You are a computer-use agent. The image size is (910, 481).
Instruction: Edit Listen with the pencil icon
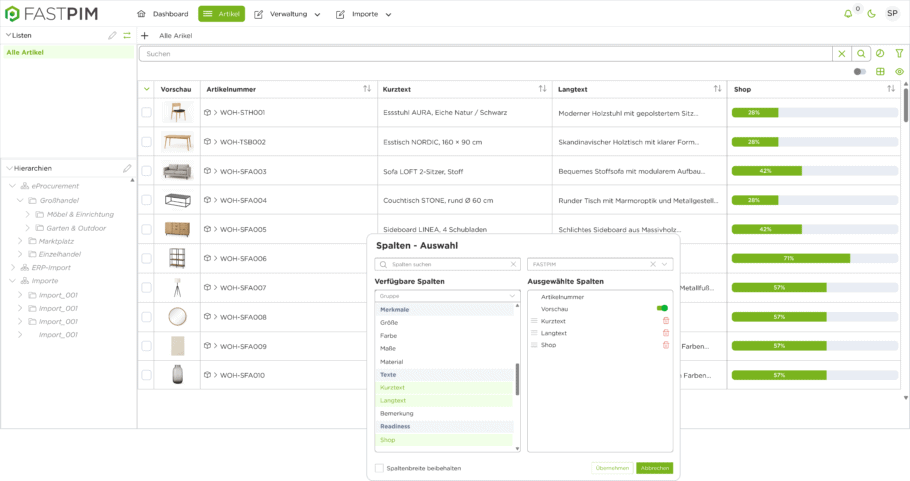pyautogui.click(x=112, y=35)
